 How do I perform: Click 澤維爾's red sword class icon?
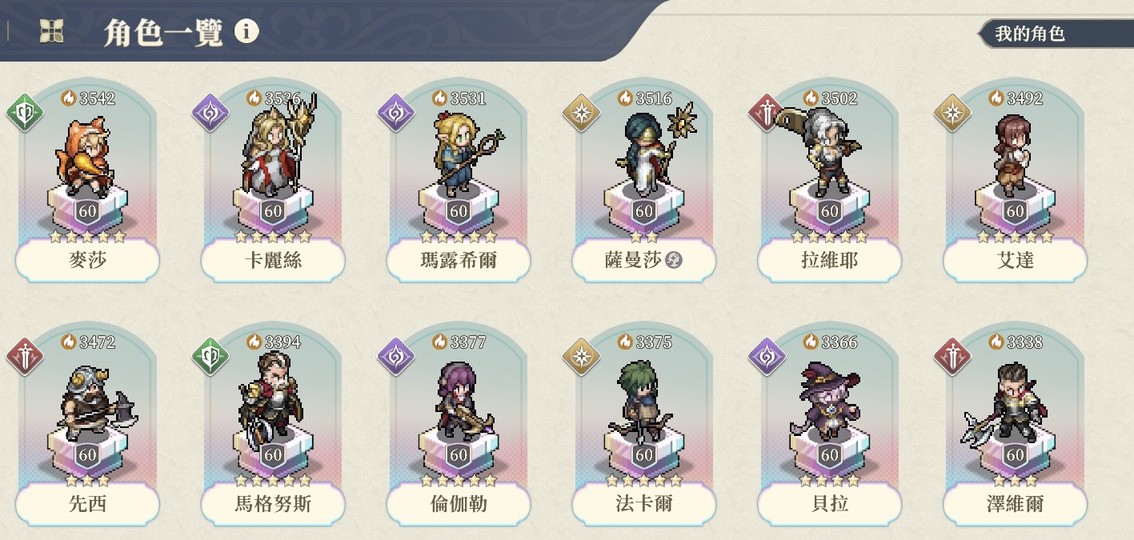pos(952,356)
